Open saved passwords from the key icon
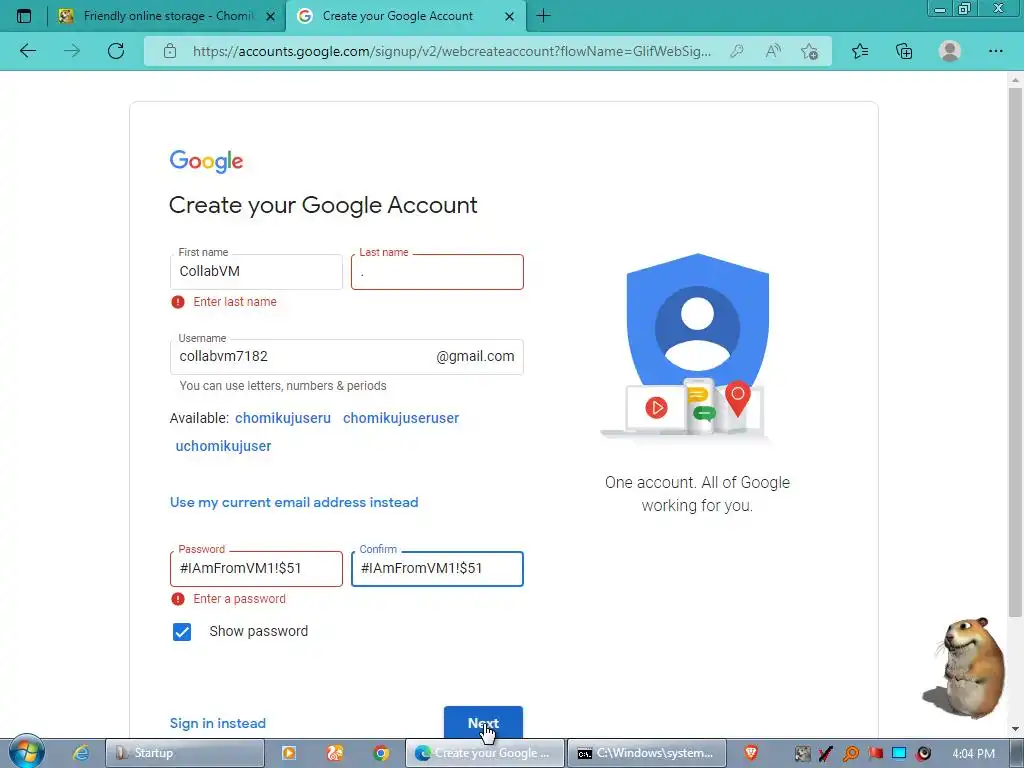 (x=737, y=51)
